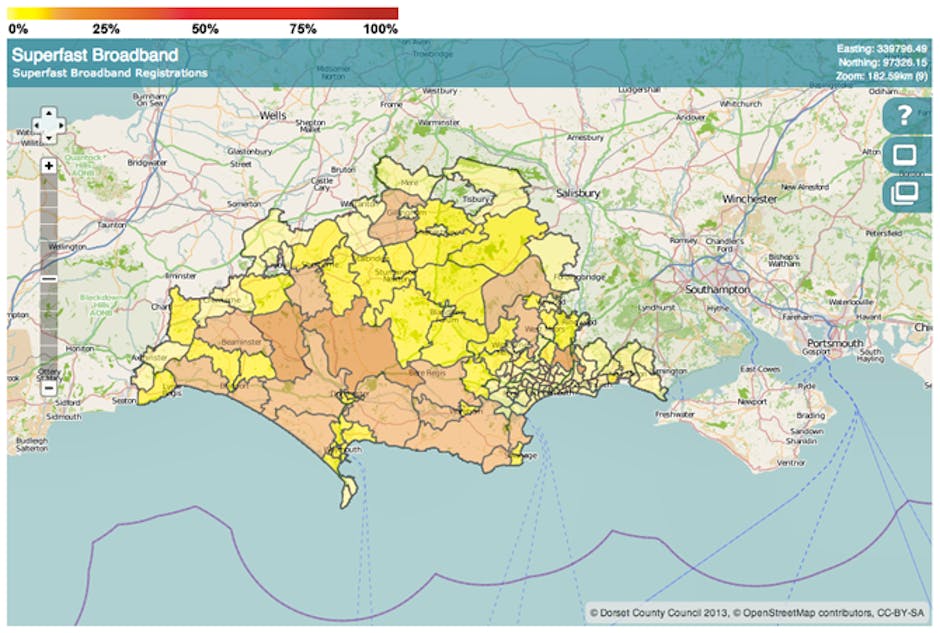Zoom out using the bottom minus button
This screenshot has height=633, width=940.
49,387
